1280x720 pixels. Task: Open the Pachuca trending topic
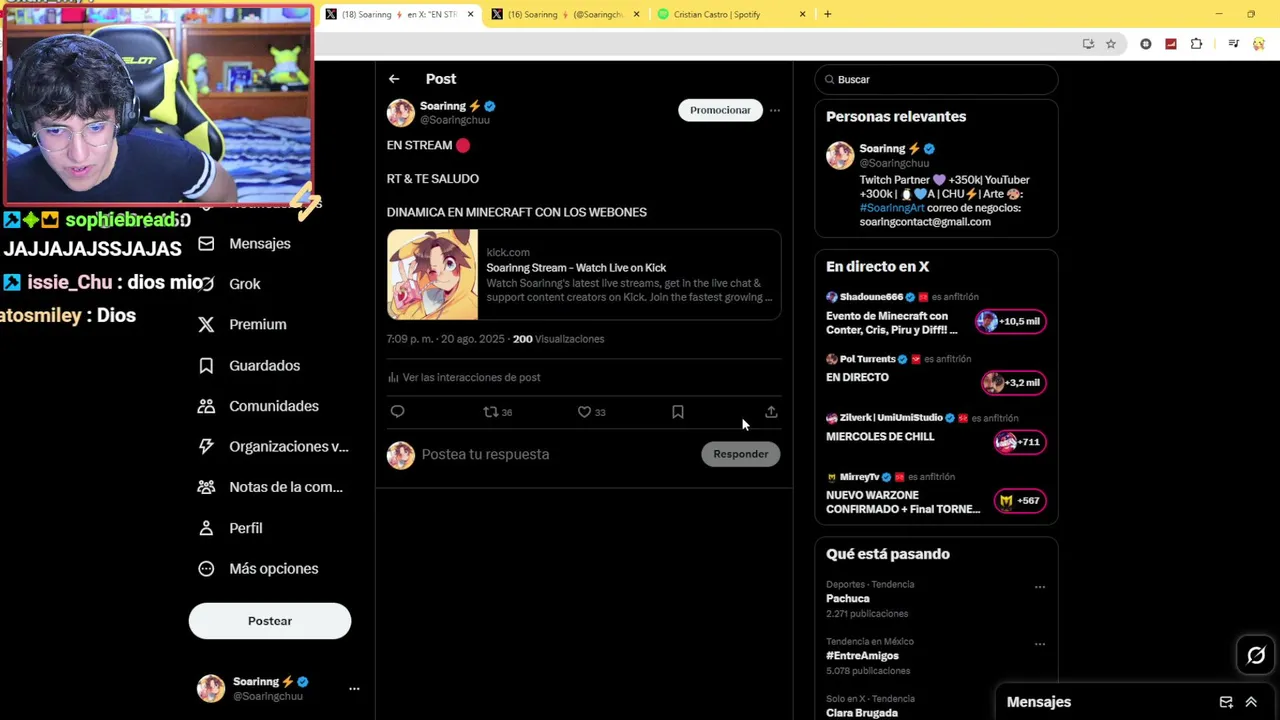(847, 598)
